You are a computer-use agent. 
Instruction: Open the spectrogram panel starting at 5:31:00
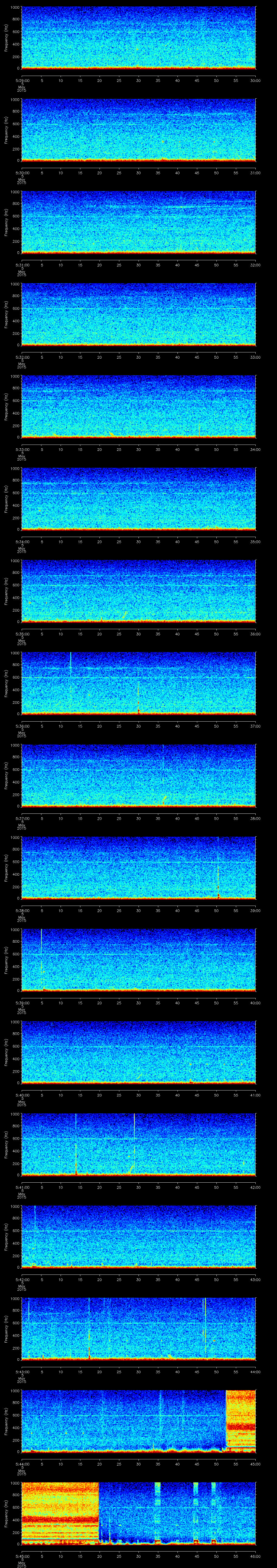click(x=138, y=222)
